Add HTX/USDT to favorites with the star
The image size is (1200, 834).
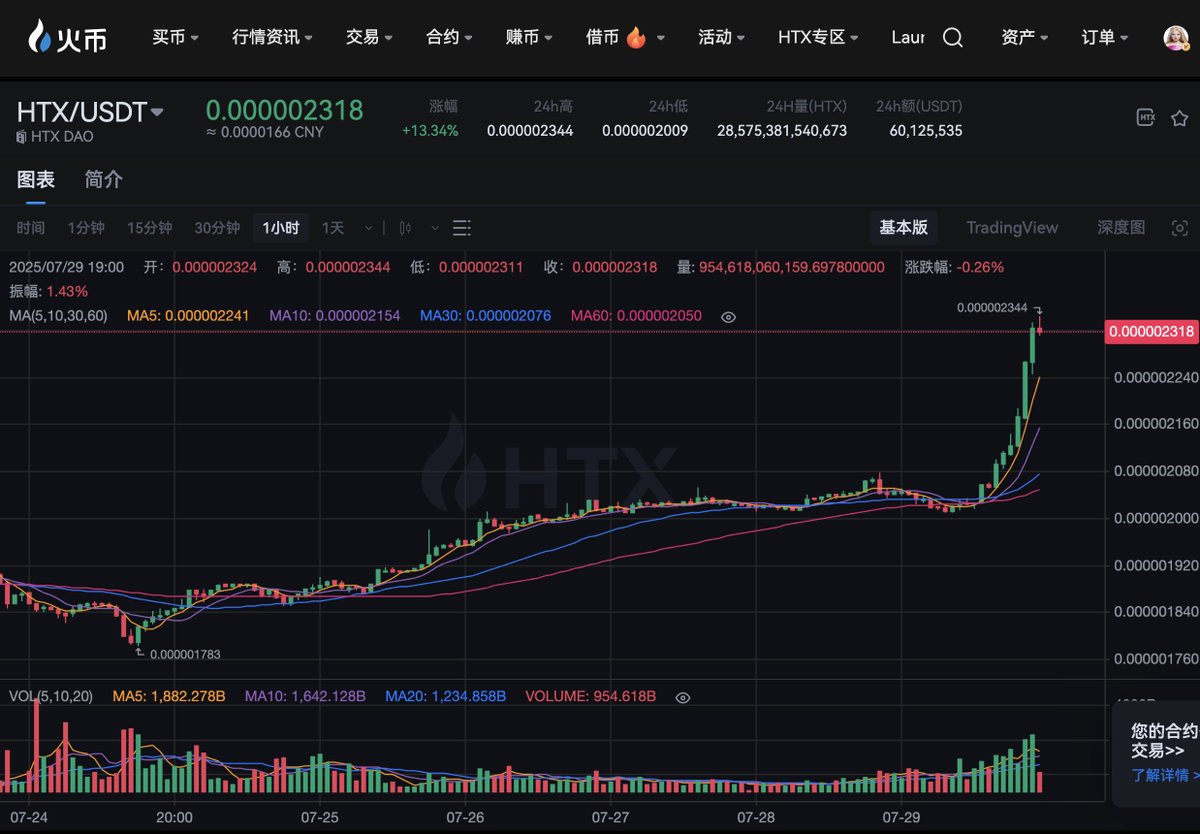[1179, 117]
